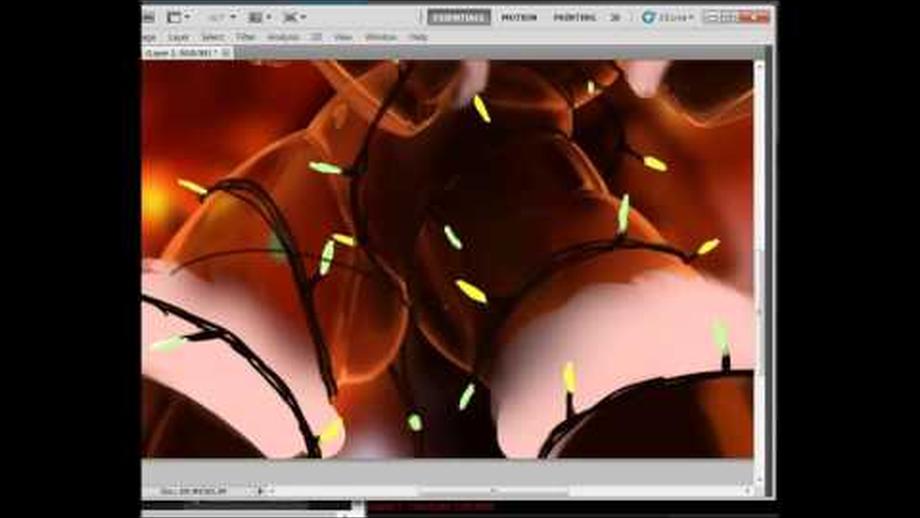
Task: Open the CS Live menu
Action: point(667,18)
